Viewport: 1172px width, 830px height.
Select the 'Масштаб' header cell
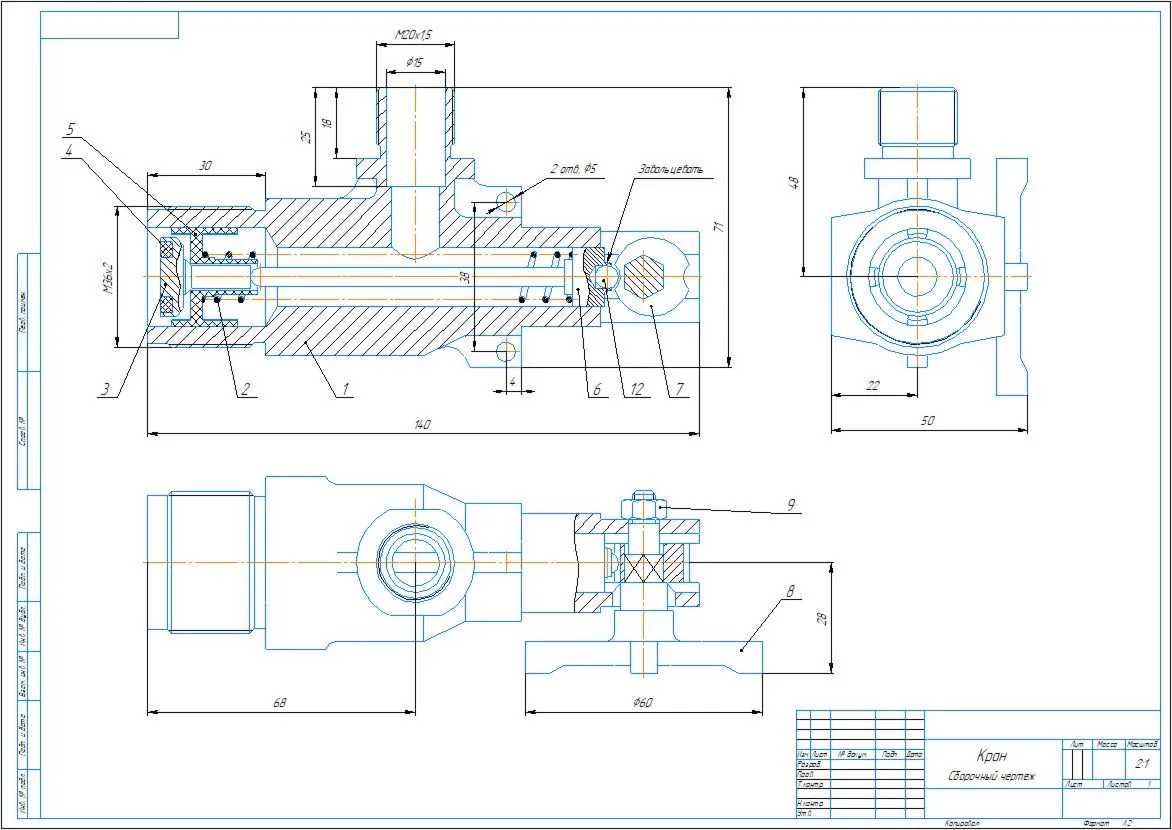tap(1141, 744)
